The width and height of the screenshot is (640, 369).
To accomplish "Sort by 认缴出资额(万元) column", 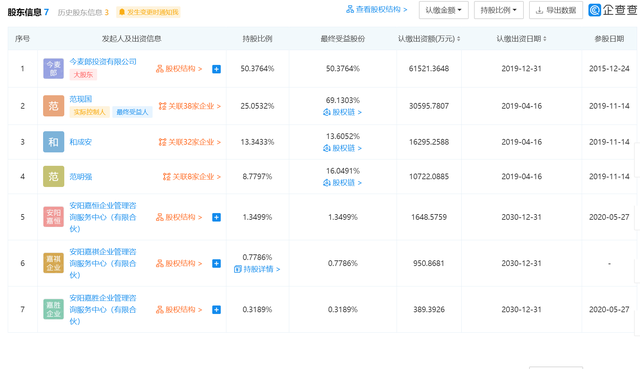I will click(429, 39).
